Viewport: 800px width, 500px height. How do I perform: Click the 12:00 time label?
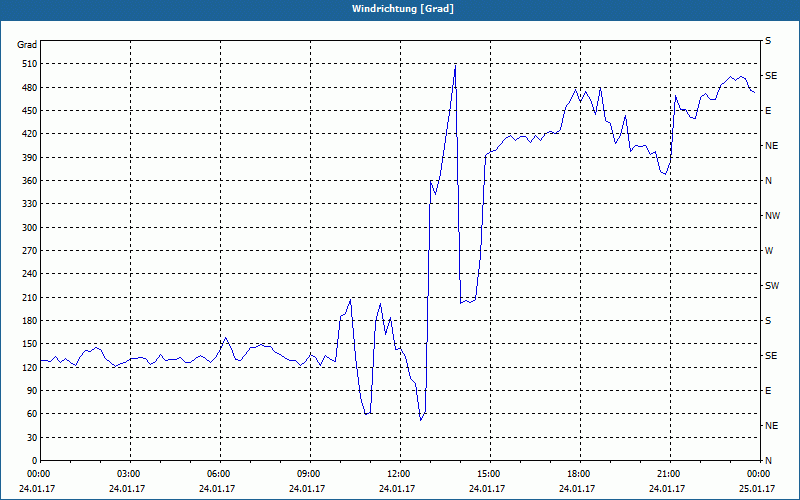tap(400, 473)
